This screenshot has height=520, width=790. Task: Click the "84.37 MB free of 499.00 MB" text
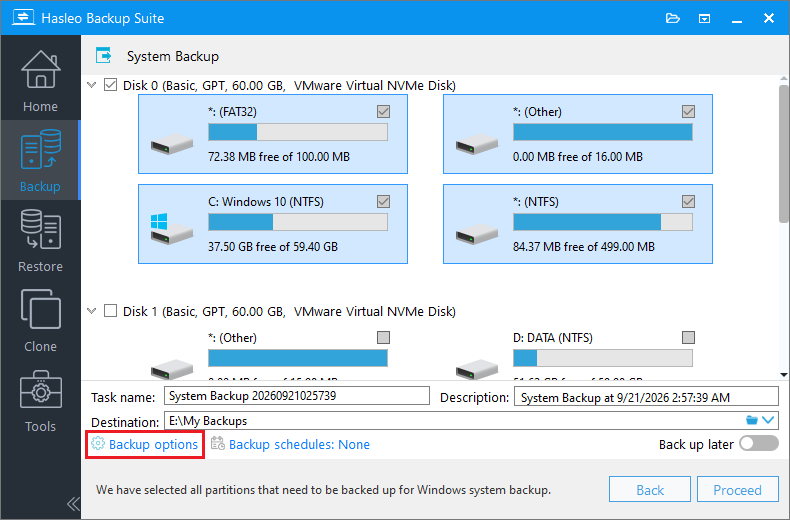click(583, 247)
